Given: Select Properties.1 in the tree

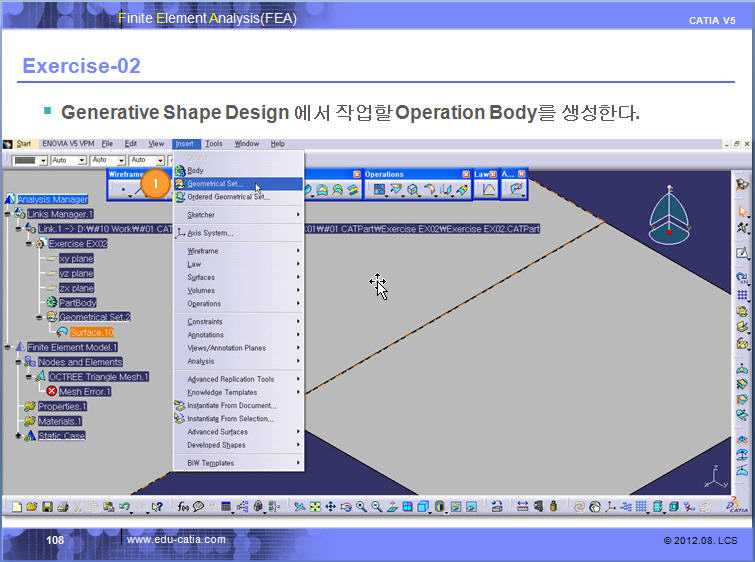Looking at the screenshot, I should [x=62, y=406].
